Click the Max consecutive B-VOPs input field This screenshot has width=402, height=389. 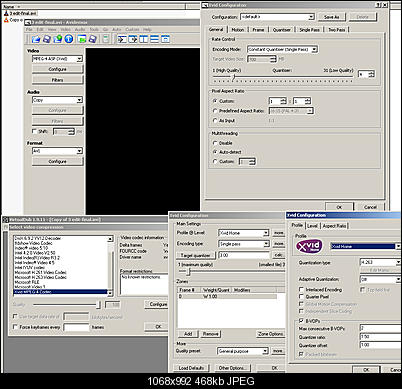click(x=380, y=328)
